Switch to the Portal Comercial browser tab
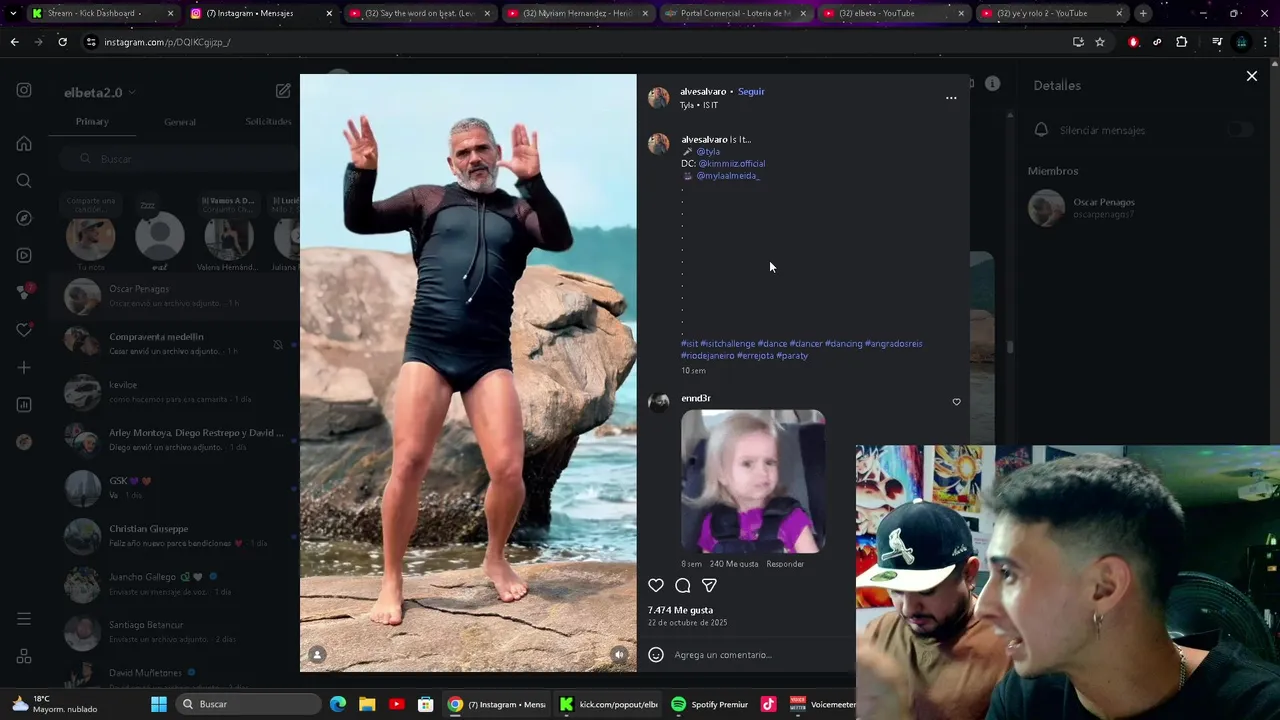The image size is (1280, 720). pyautogui.click(x=736, y=13)
